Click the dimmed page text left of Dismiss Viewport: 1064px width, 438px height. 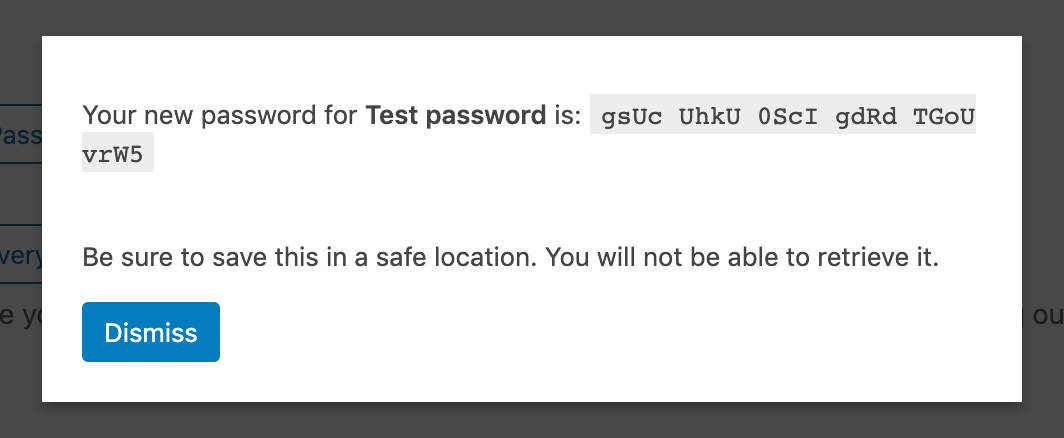click(20, 316)
